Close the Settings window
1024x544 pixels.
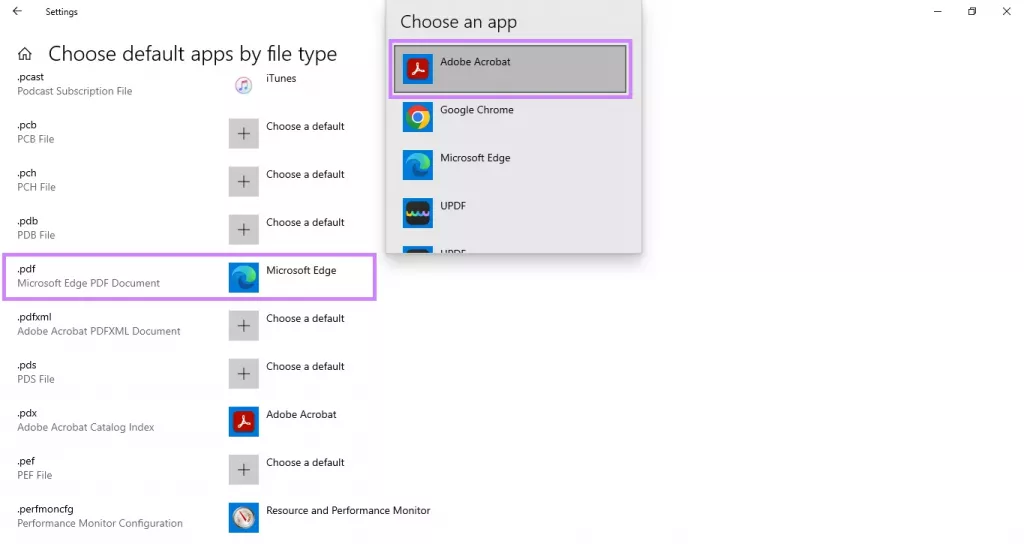tap(1006, 11)
